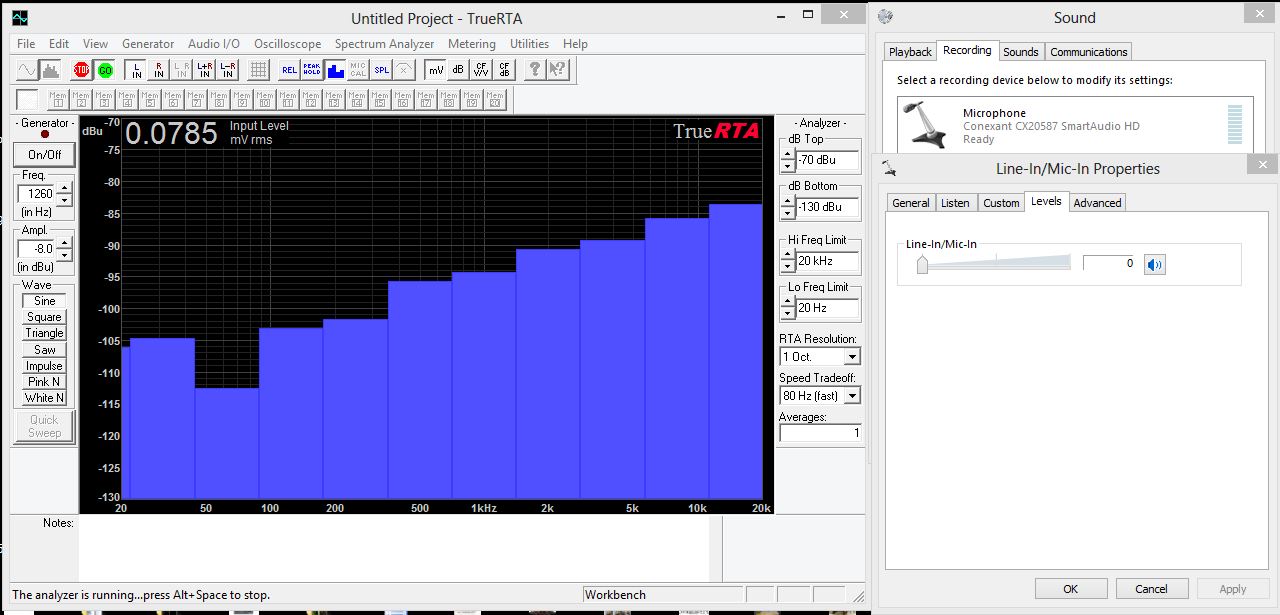Open help via question mark icon
The height and width of the screenshot is (615, 1280).
(x=535, y=70)
